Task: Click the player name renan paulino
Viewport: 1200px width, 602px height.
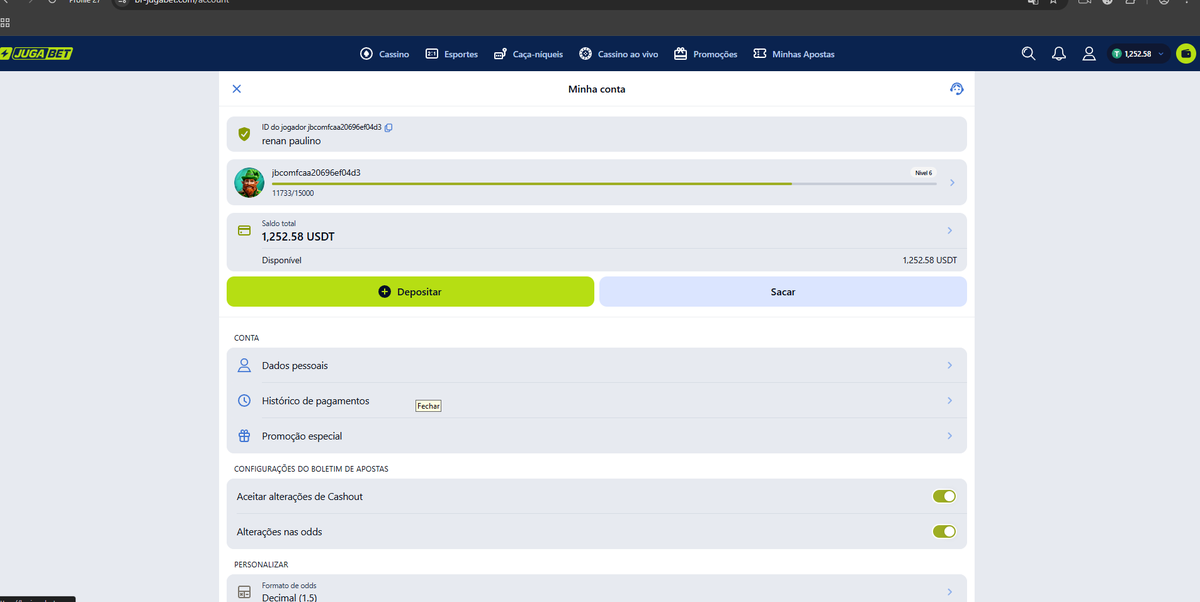Action: click(x=292, y=141)
